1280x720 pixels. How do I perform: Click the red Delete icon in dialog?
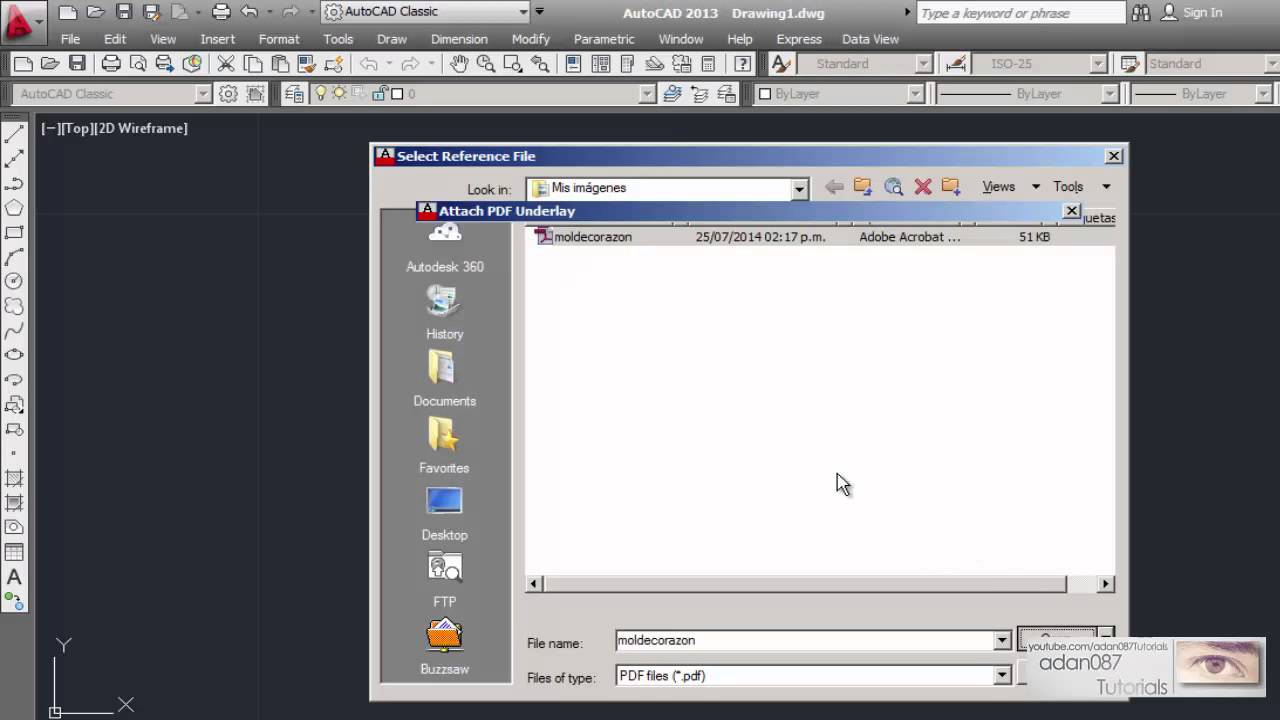click(x=923, y=187)
